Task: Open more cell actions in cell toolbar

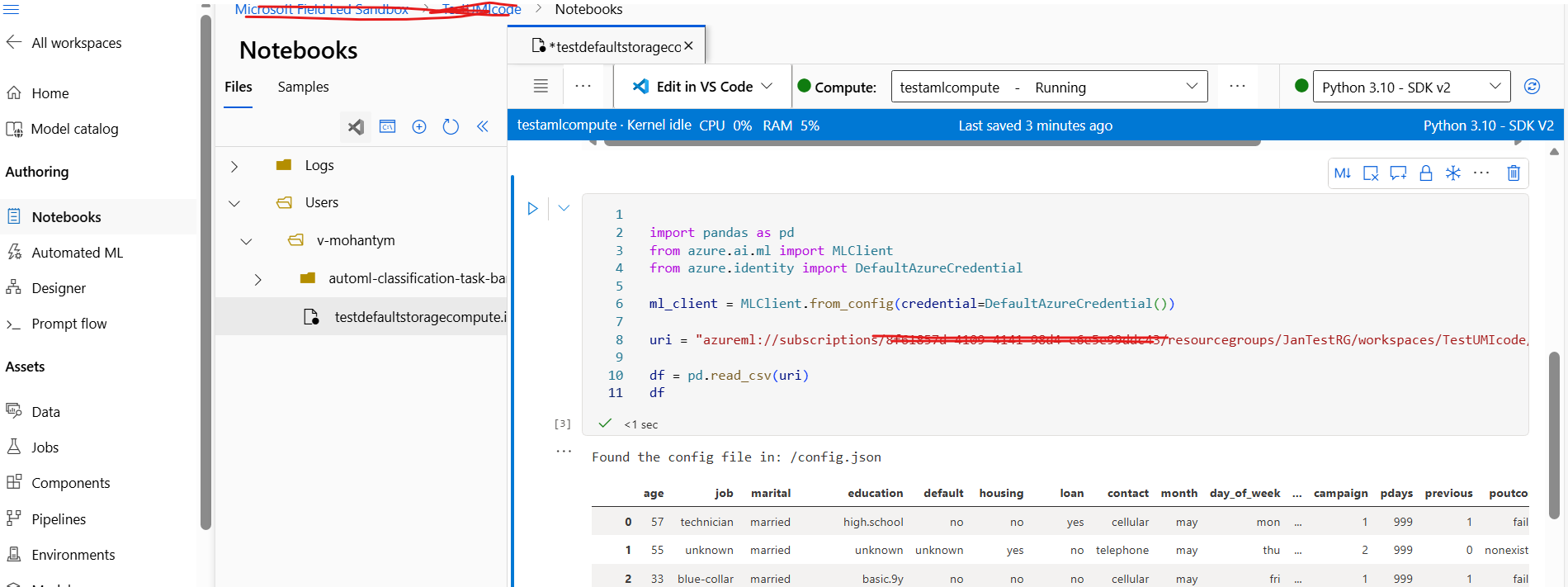Action: tap(1481, 173)
